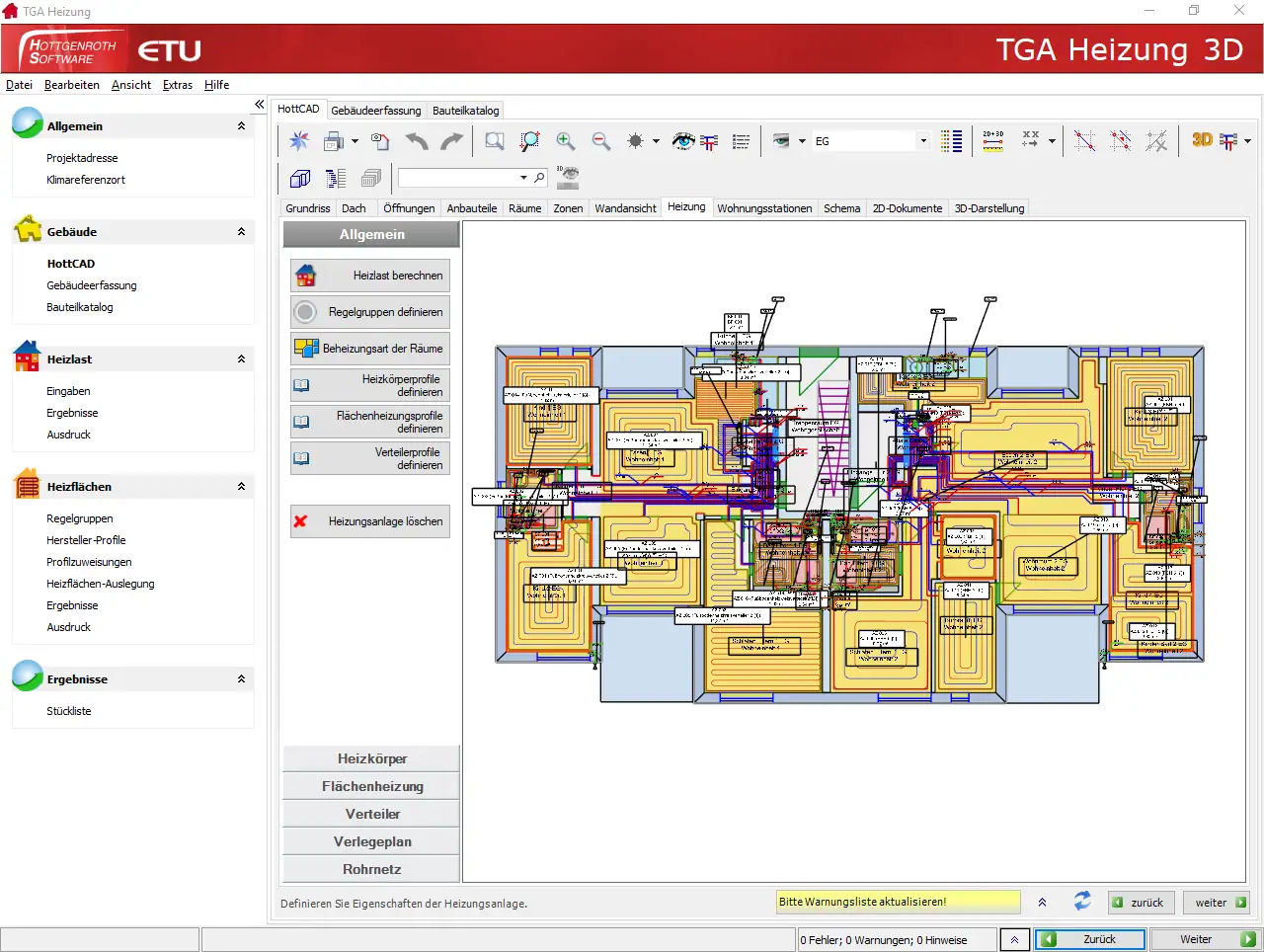
Task: Click the Heizungsanlage löschen button
Action: pos(370,521)
